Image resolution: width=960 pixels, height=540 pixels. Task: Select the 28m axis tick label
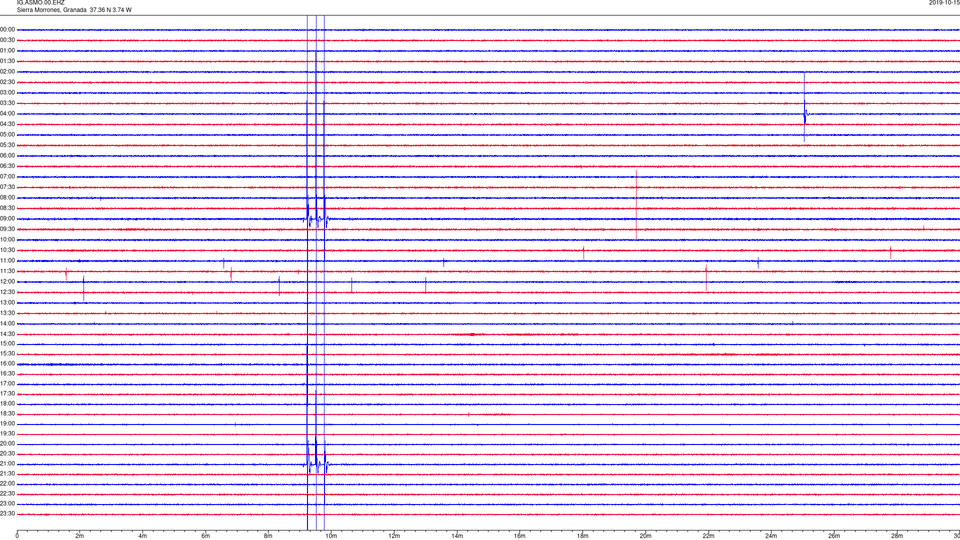click(897, 536)
